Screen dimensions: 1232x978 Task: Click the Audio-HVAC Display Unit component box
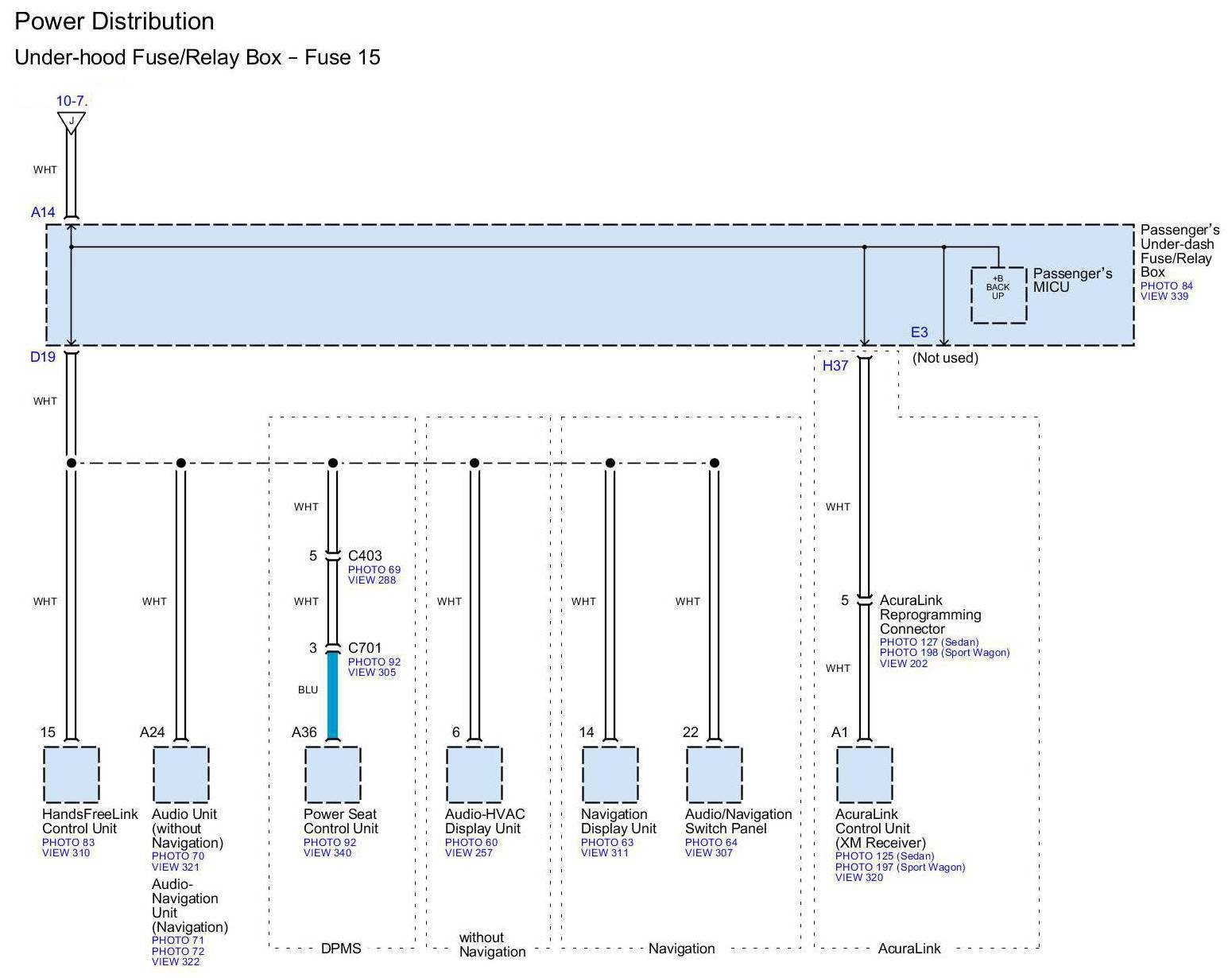[x=474, y=774]
